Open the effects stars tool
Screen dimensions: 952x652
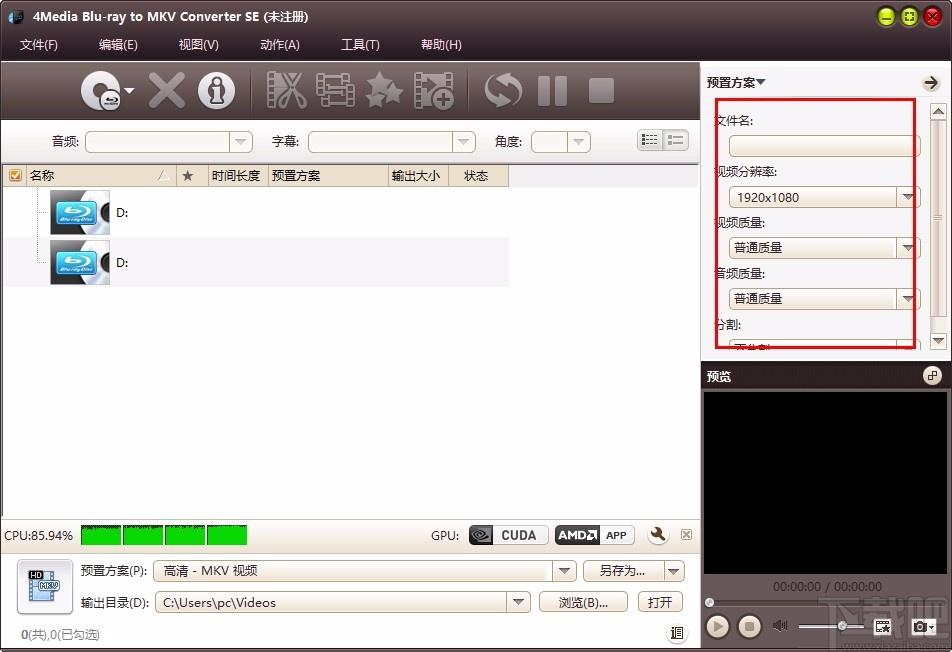click(x=384, y=90)
